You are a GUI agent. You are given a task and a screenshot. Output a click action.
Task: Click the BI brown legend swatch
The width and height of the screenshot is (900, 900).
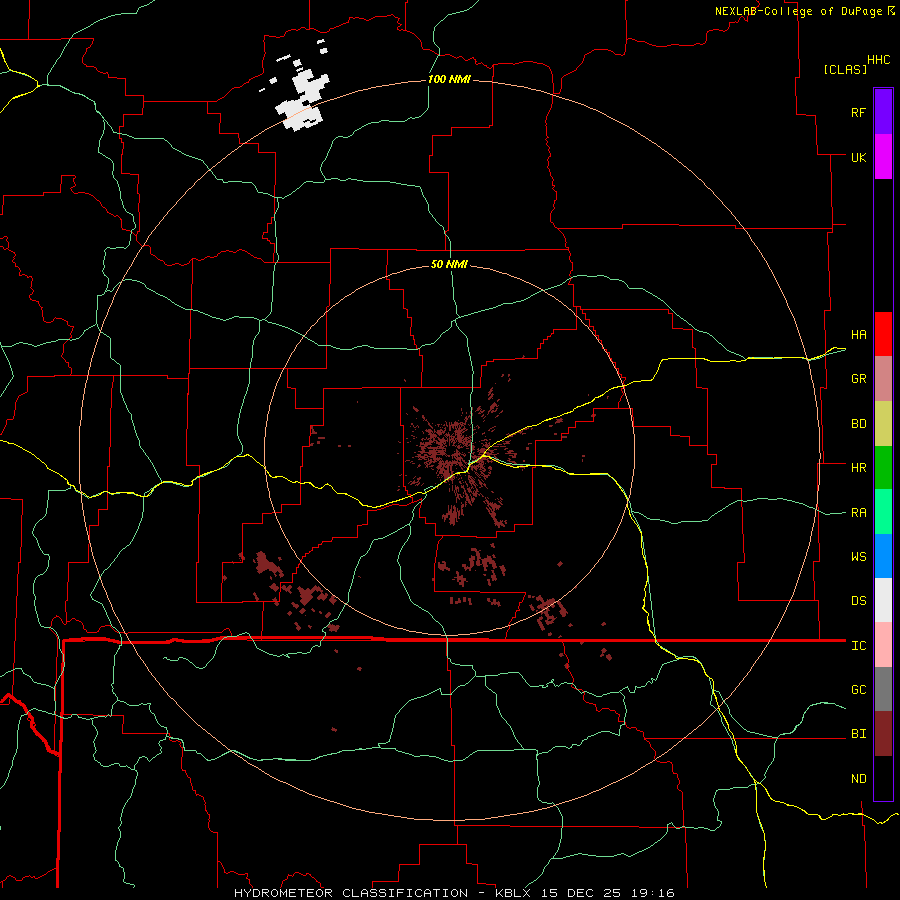883,734
